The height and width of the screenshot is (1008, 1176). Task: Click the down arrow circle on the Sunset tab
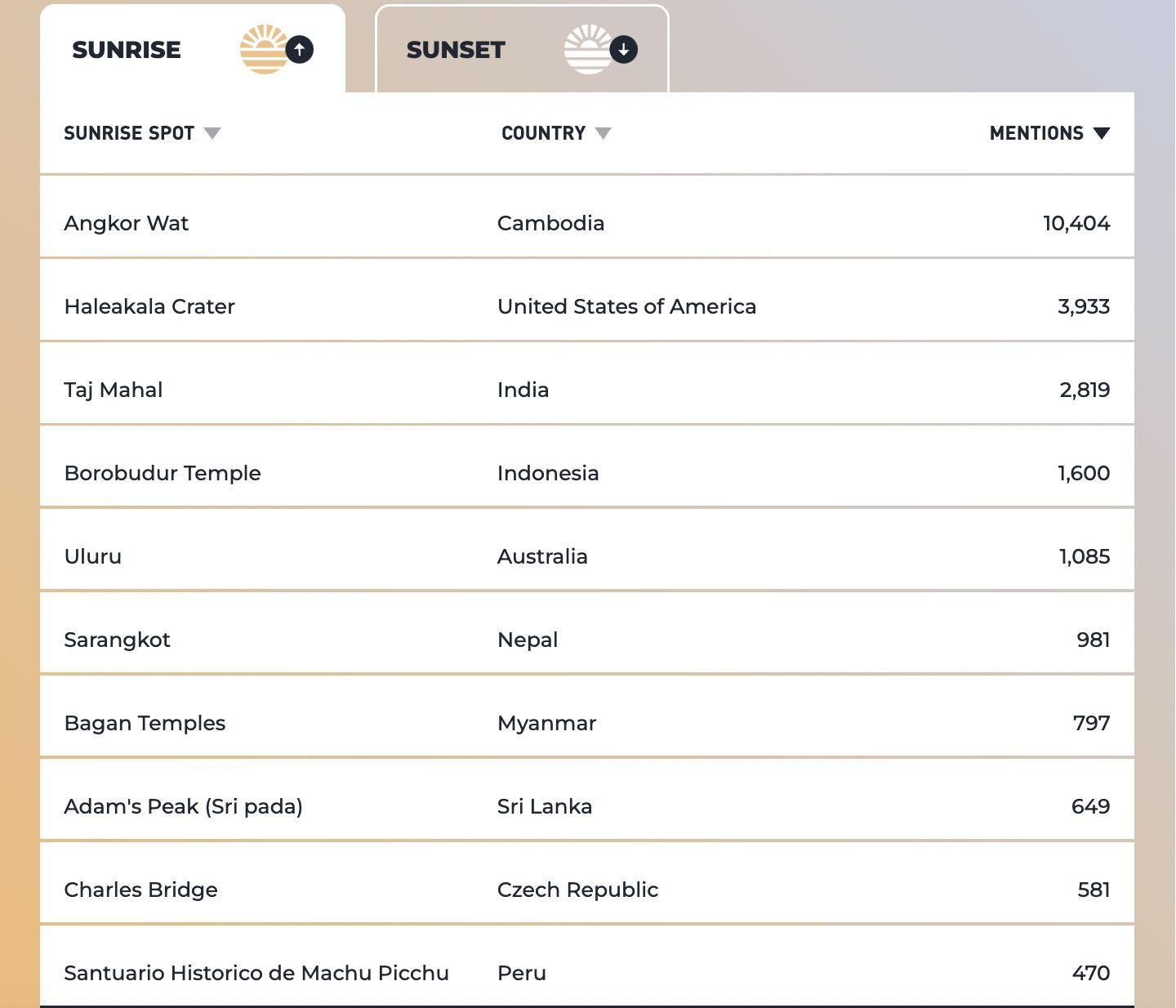(x=624, y=49)
